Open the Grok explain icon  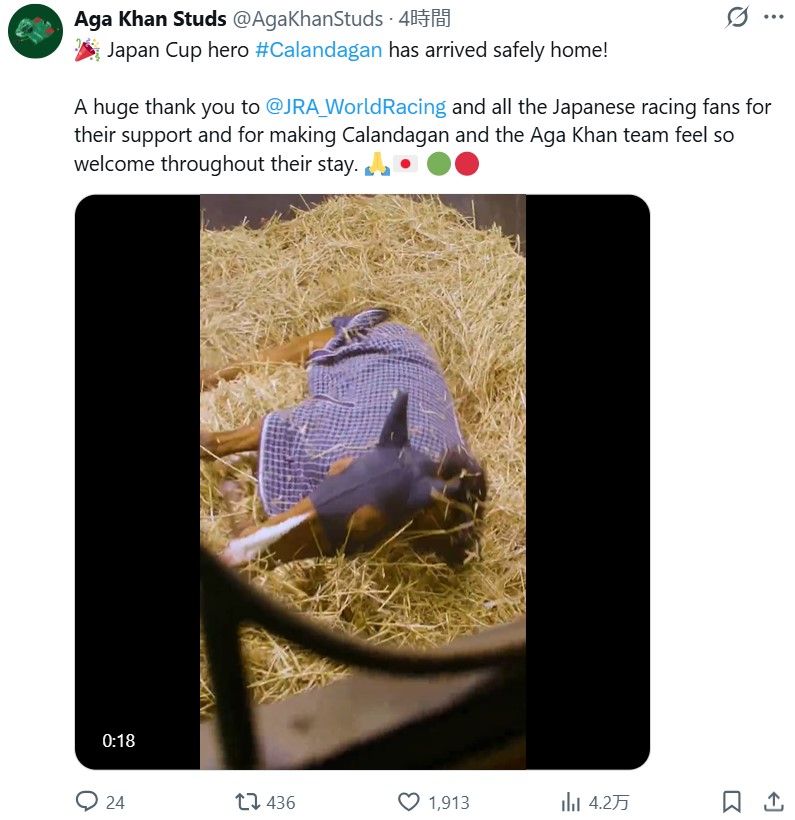[x=737, y=17]
